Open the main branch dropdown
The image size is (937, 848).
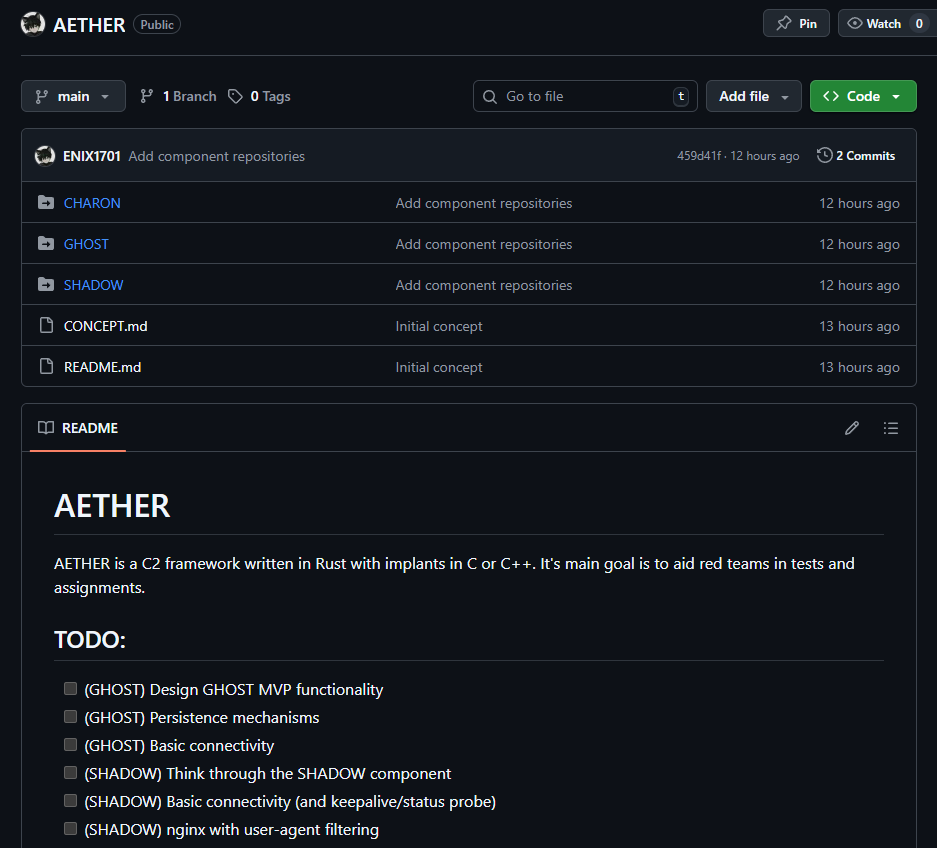73,96
